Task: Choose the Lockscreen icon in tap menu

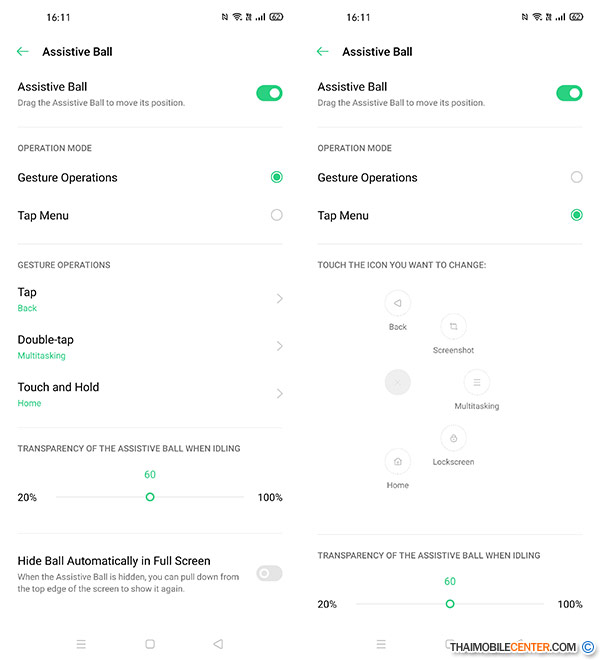Action: [453, 438]
